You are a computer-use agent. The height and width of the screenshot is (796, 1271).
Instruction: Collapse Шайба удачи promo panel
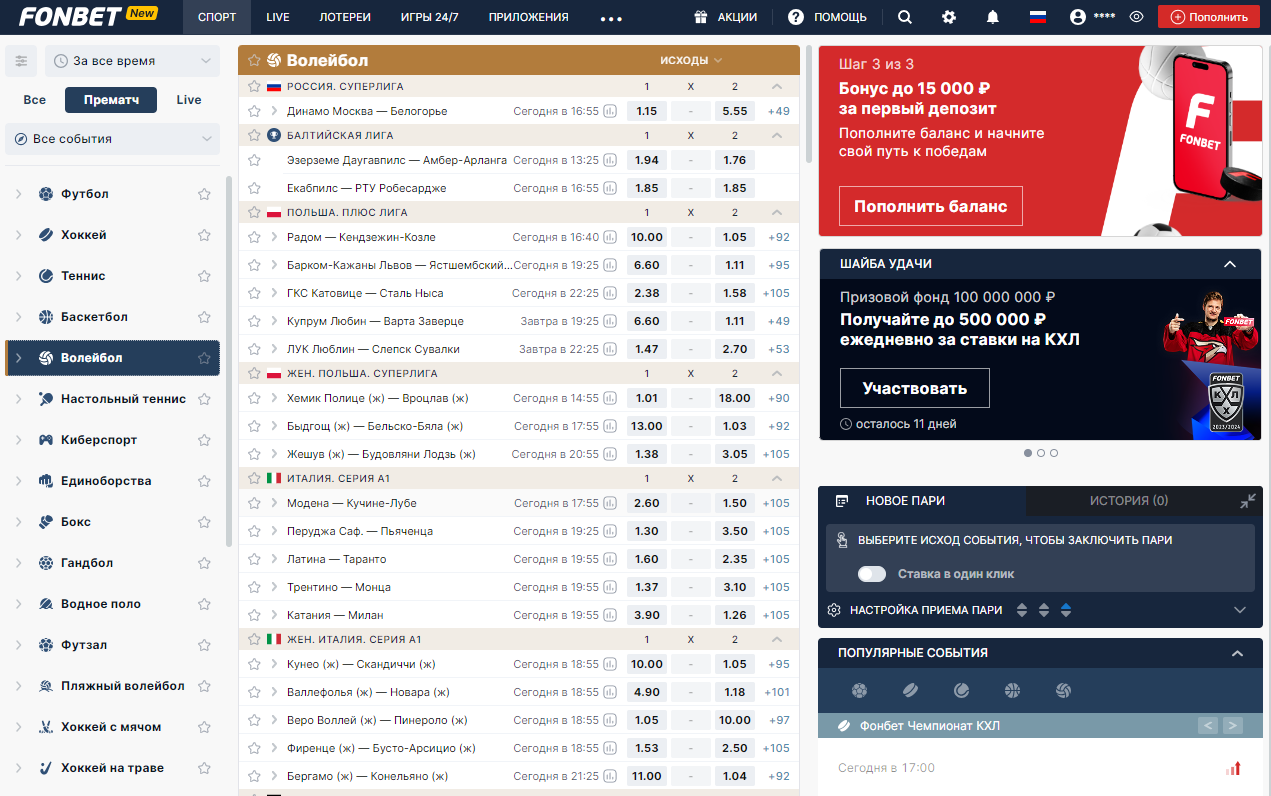tap(1230, 264)
